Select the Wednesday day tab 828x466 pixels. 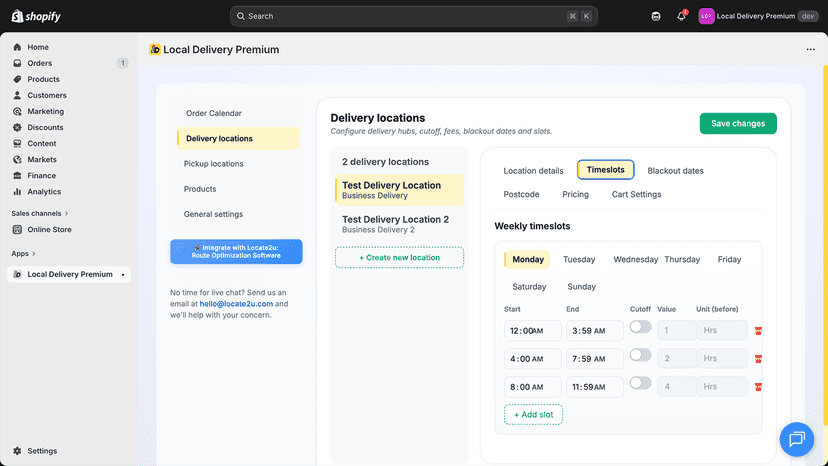(635, 259)
